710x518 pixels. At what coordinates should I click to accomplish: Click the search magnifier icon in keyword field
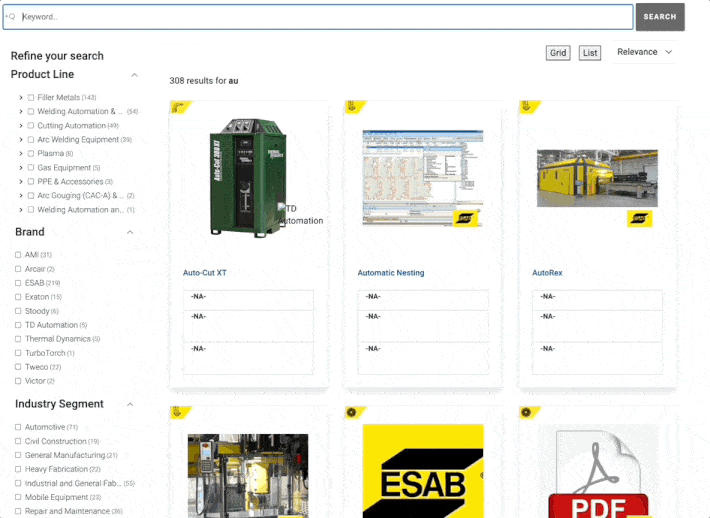pyautogui.click(x=11, y=17)
